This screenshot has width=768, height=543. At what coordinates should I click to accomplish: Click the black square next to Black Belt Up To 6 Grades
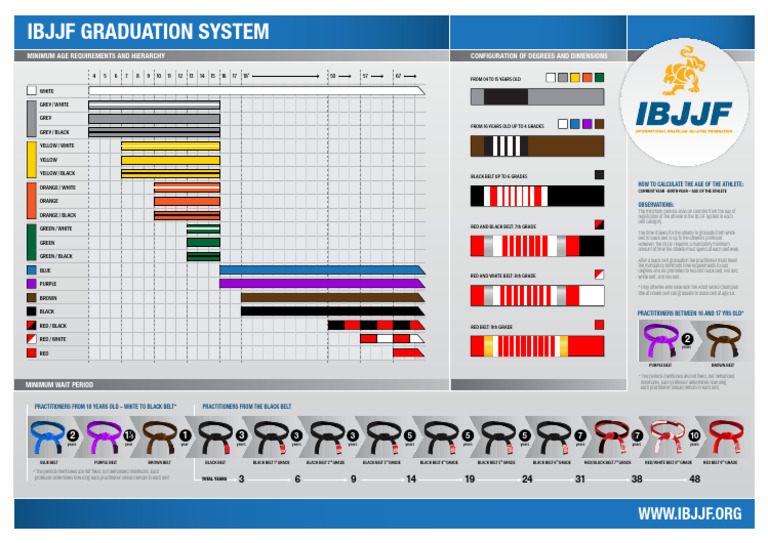(x=599, y=175)
